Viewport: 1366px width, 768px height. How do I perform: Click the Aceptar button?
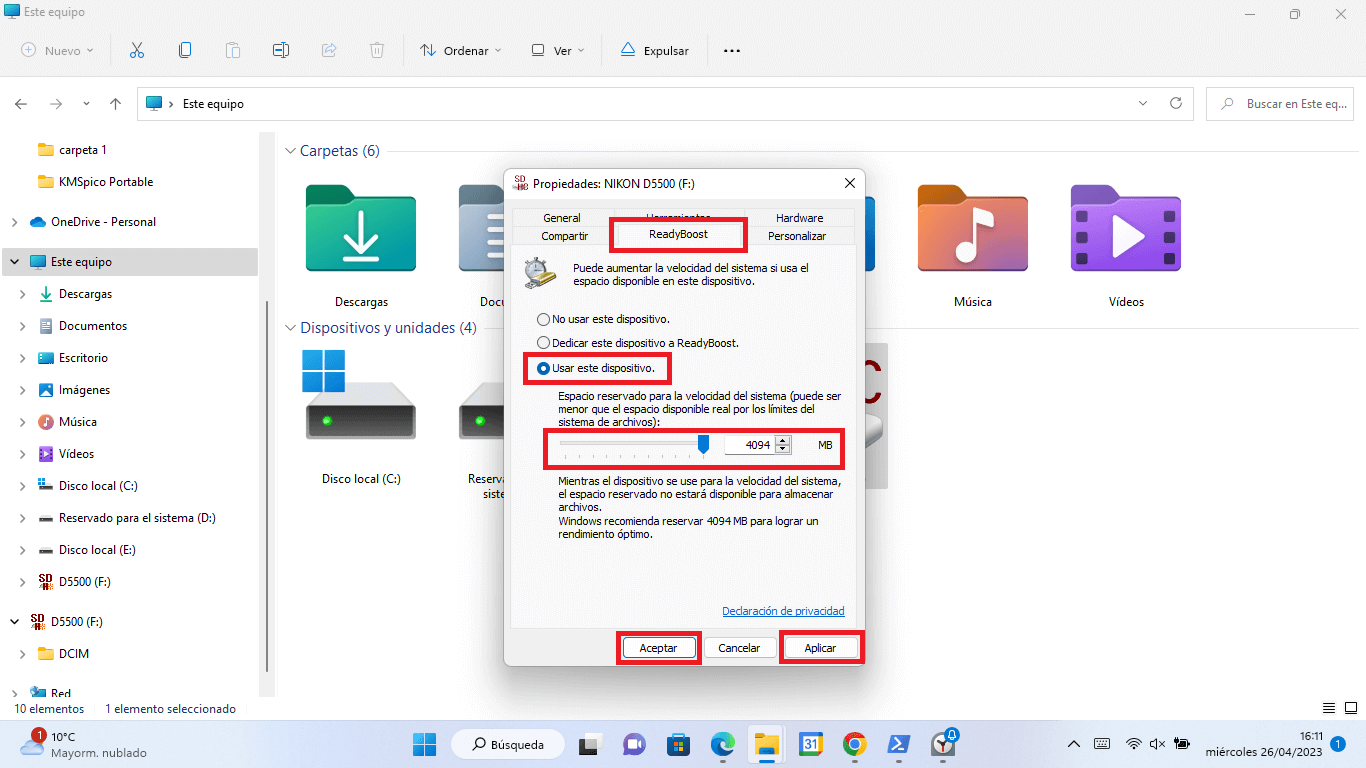[x=658, y=648]
